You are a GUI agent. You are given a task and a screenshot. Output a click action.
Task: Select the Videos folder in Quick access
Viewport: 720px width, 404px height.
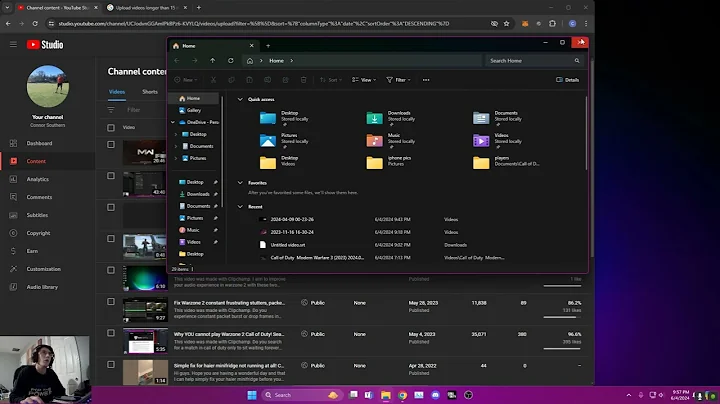[497, 140]
